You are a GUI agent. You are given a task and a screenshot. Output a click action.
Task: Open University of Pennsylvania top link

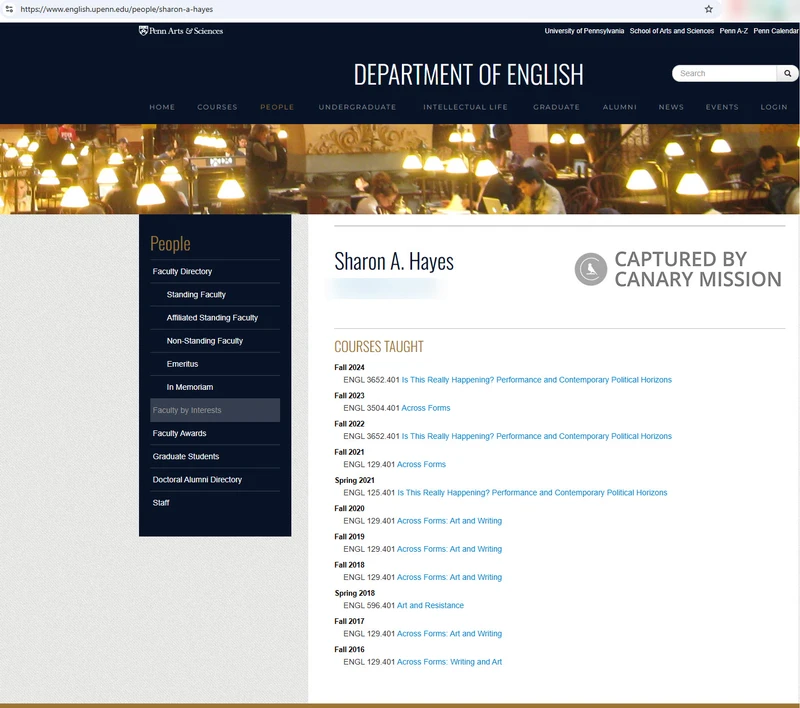pyautogui.click(x=584, y=31)
